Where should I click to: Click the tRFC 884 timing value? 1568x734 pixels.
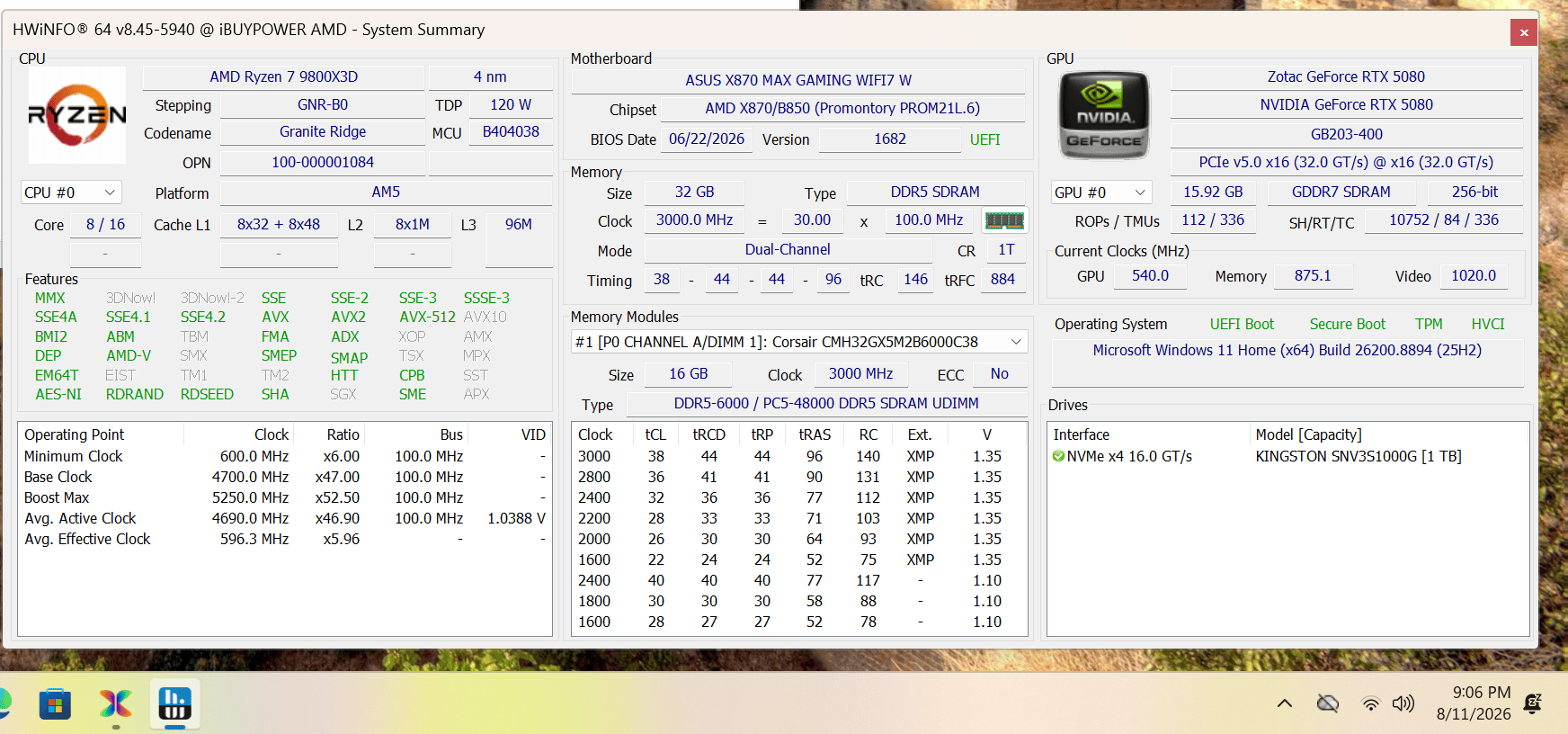[1002, 280]
